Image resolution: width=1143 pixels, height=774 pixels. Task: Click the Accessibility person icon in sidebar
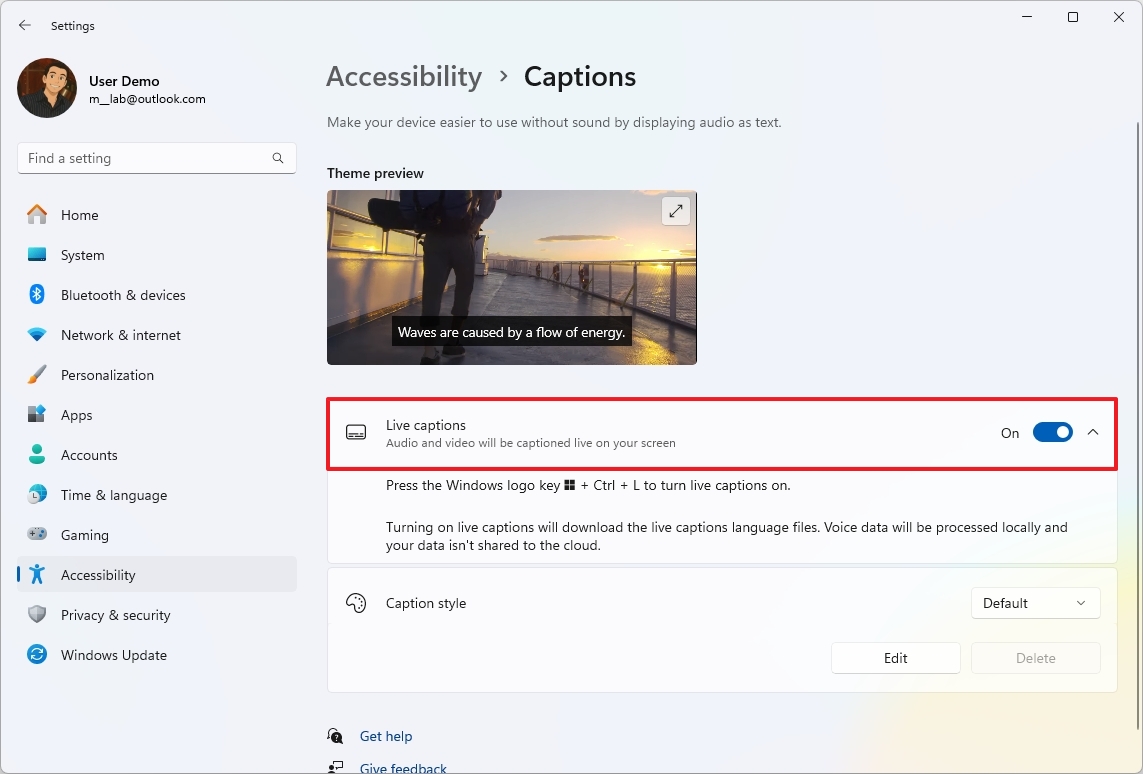pyautogui.click(x=37, y=575)
